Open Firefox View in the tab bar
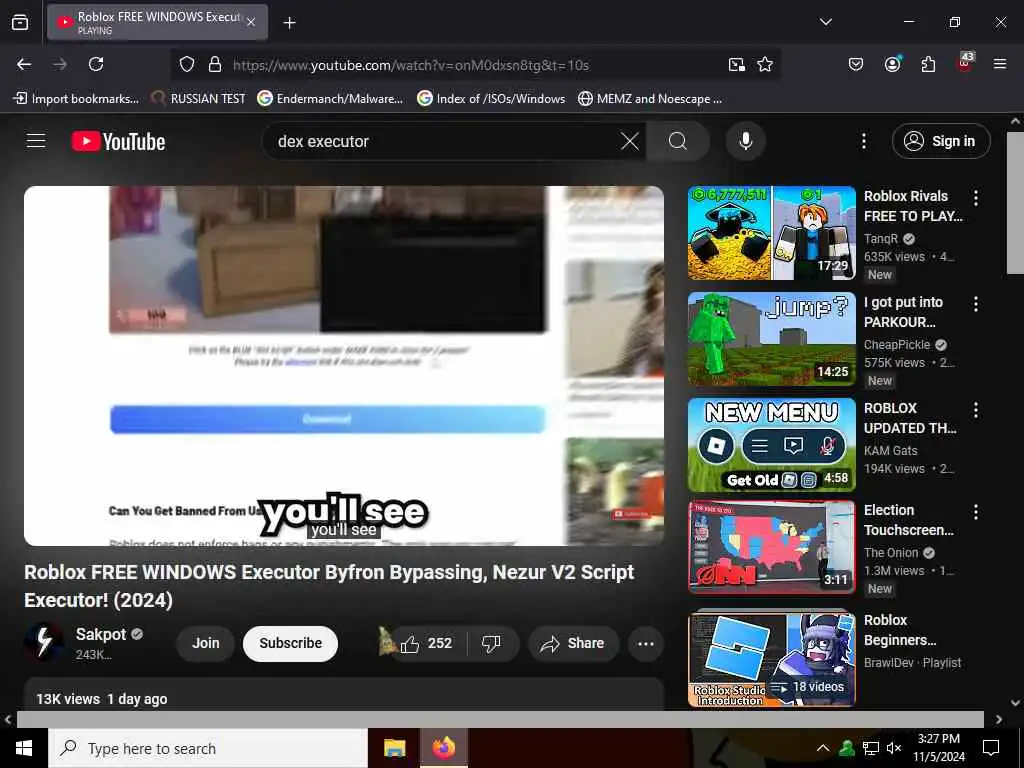Image resolution: width=1024 pixels, height=768 pixels. [x=20, y=22]
